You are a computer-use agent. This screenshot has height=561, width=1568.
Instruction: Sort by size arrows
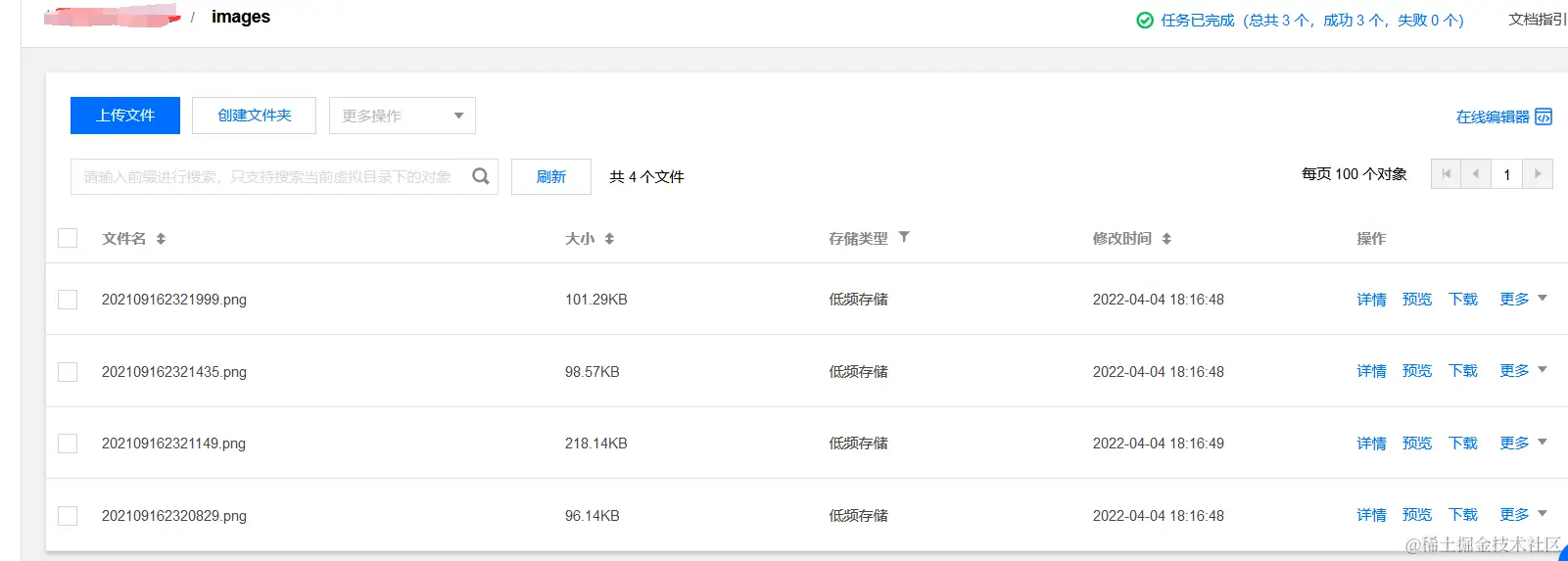609,239
